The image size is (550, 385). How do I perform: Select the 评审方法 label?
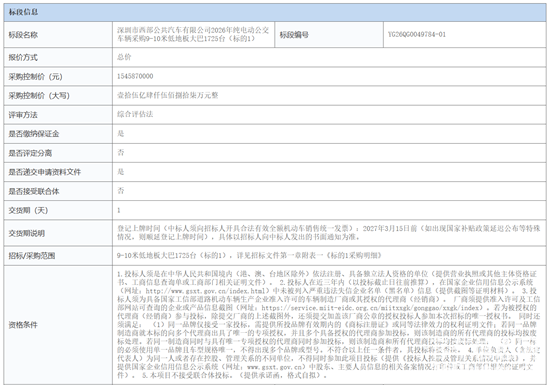[23, 115]
